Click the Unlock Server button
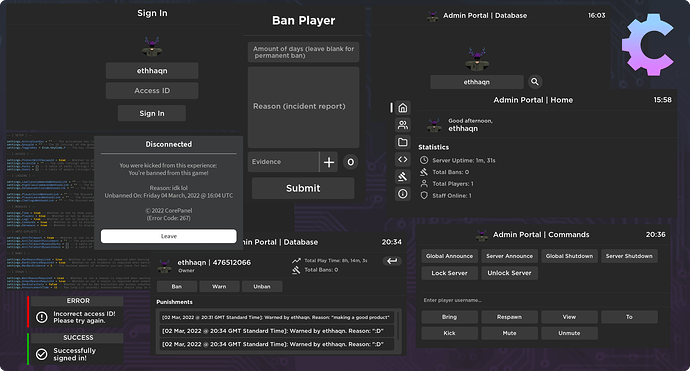690x371 pixels. click(509, 273)
